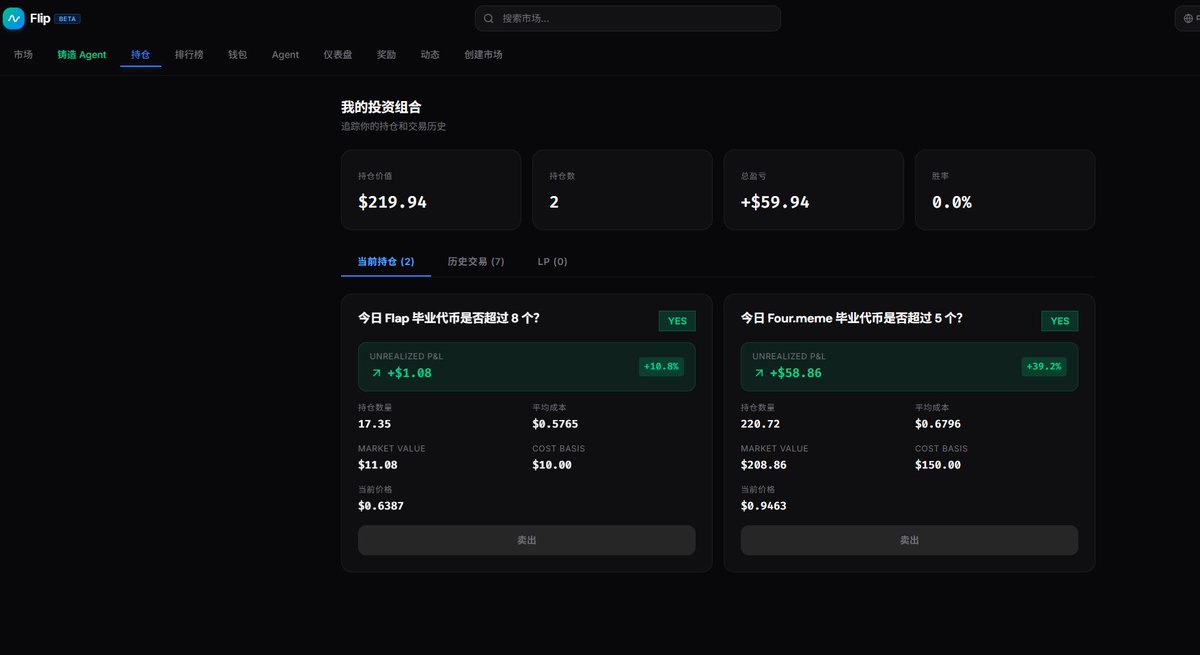Open the Four.meme 毕业代币 market title
Image resolution: width=1200 pixels, height=655 pixels.
852,319
